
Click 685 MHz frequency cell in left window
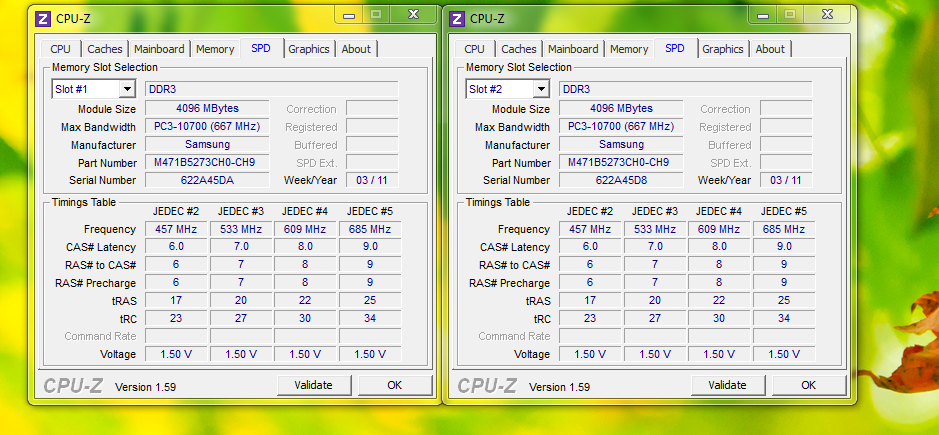(370, 229)
